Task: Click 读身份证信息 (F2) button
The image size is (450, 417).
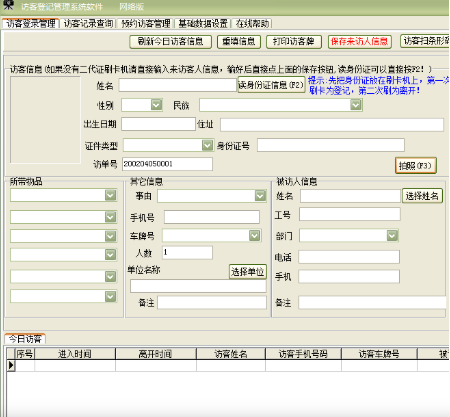Action: 271,85
